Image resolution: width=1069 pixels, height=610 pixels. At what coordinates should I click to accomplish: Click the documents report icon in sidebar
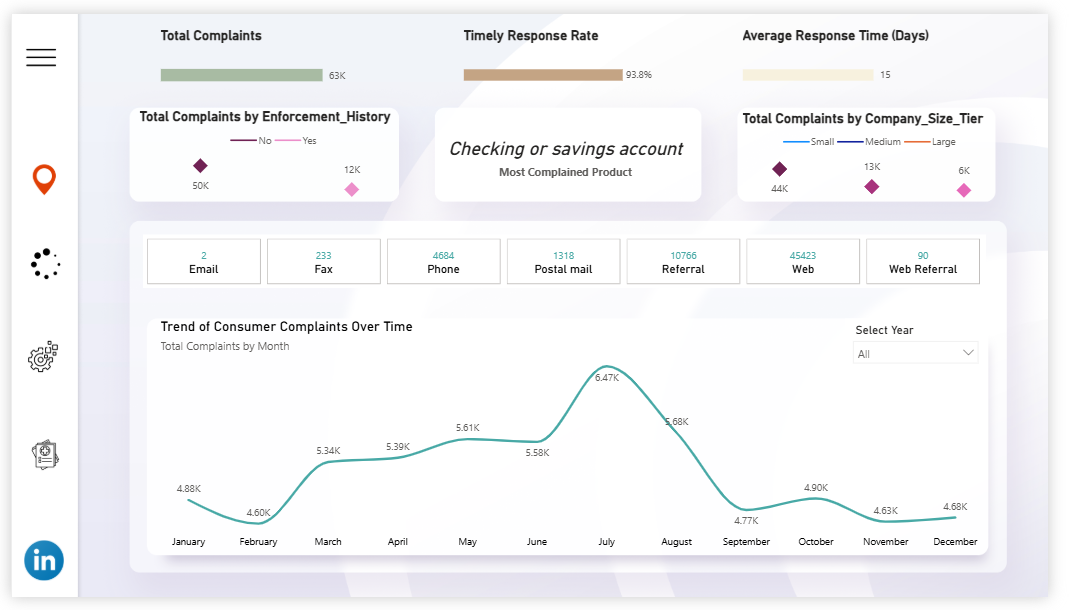45,455
